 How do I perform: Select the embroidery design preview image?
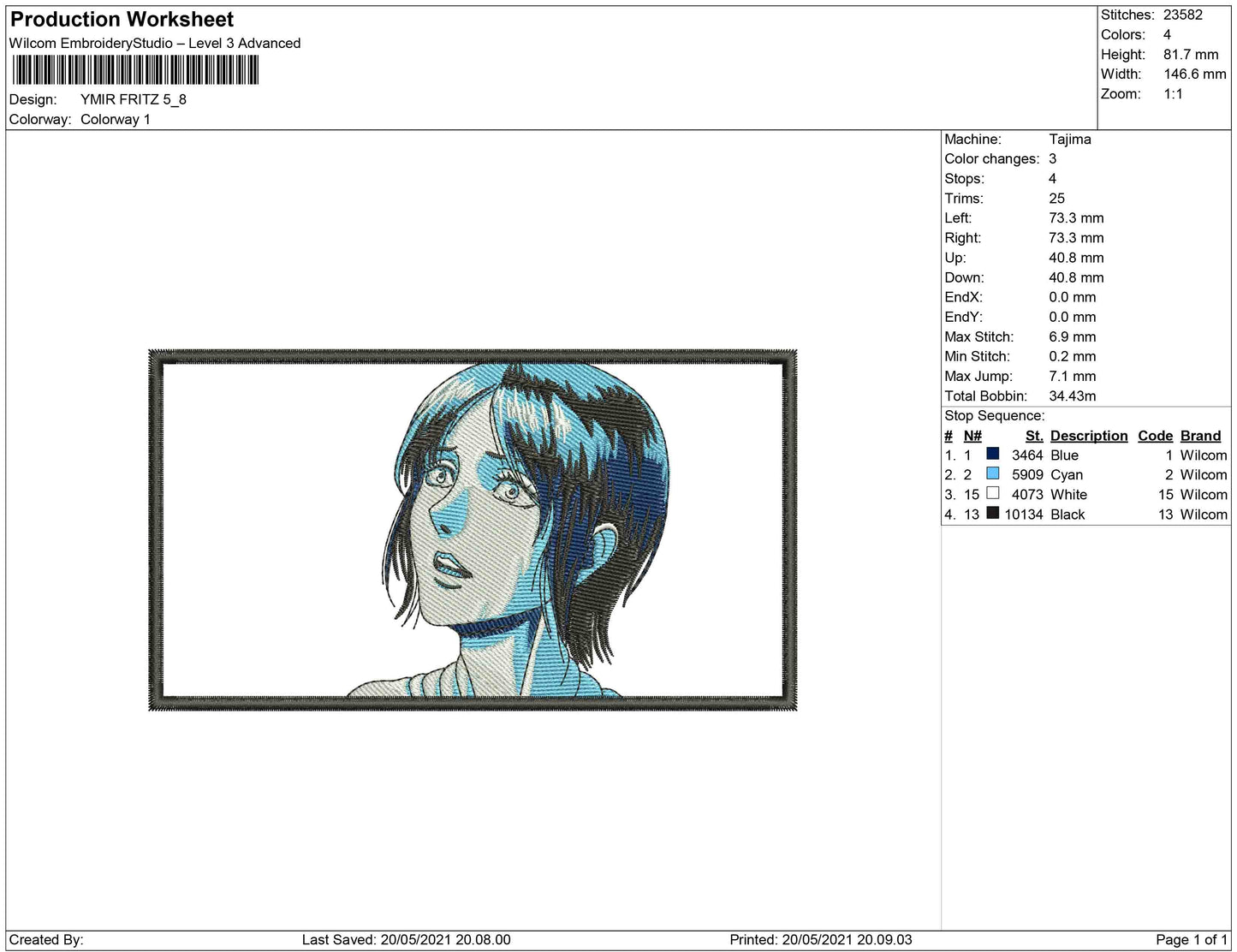click(473, 530)
